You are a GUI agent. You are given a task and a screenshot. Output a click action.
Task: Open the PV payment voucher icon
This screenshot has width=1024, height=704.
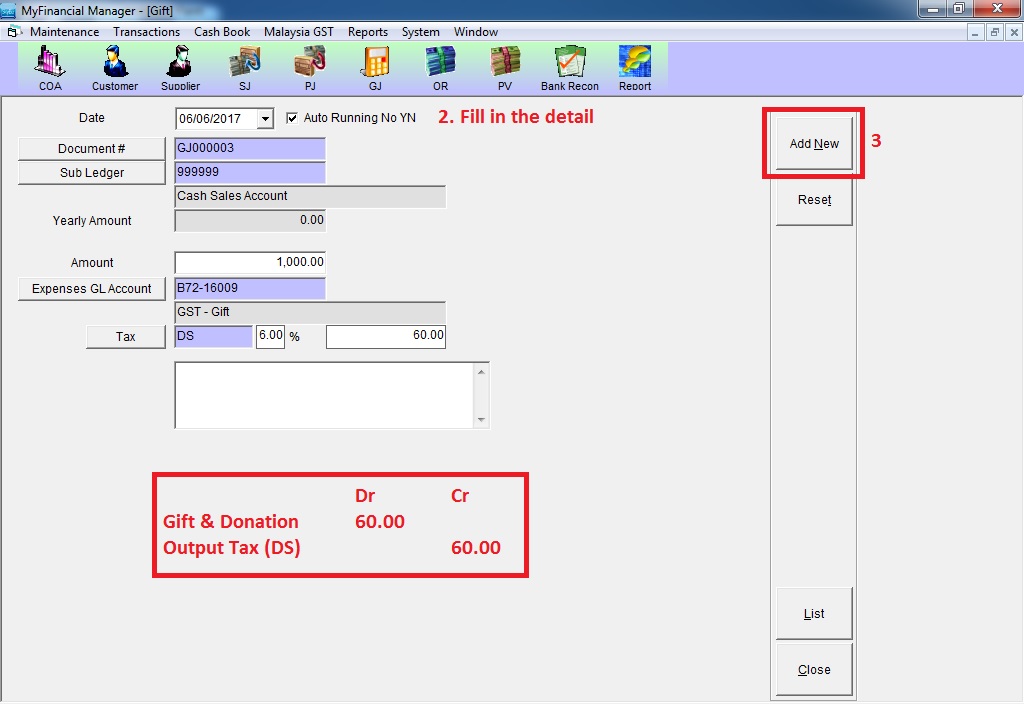click(x=505, y=67)
